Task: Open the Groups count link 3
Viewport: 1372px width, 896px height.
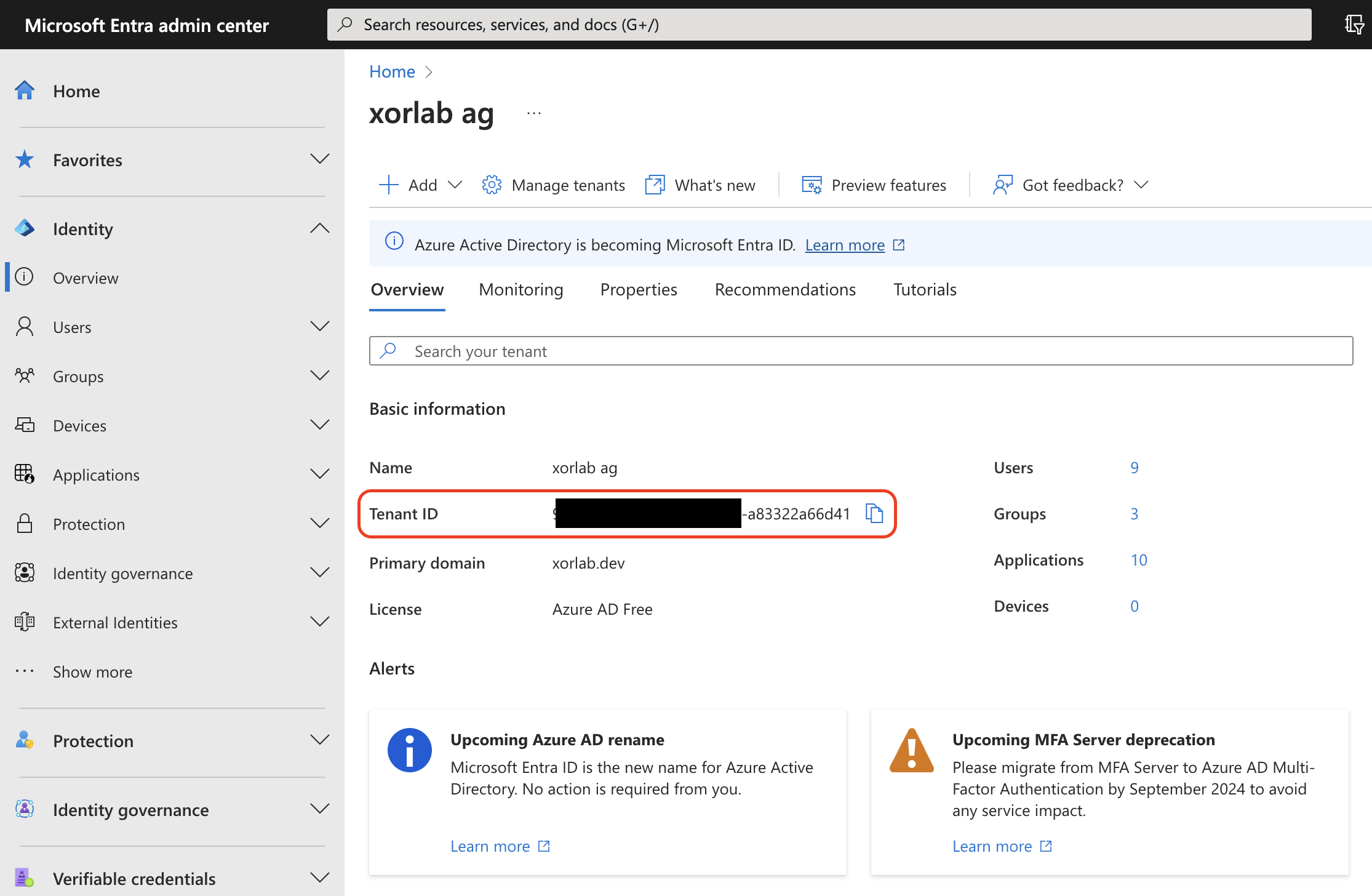Action: [x=1135, y=514]
